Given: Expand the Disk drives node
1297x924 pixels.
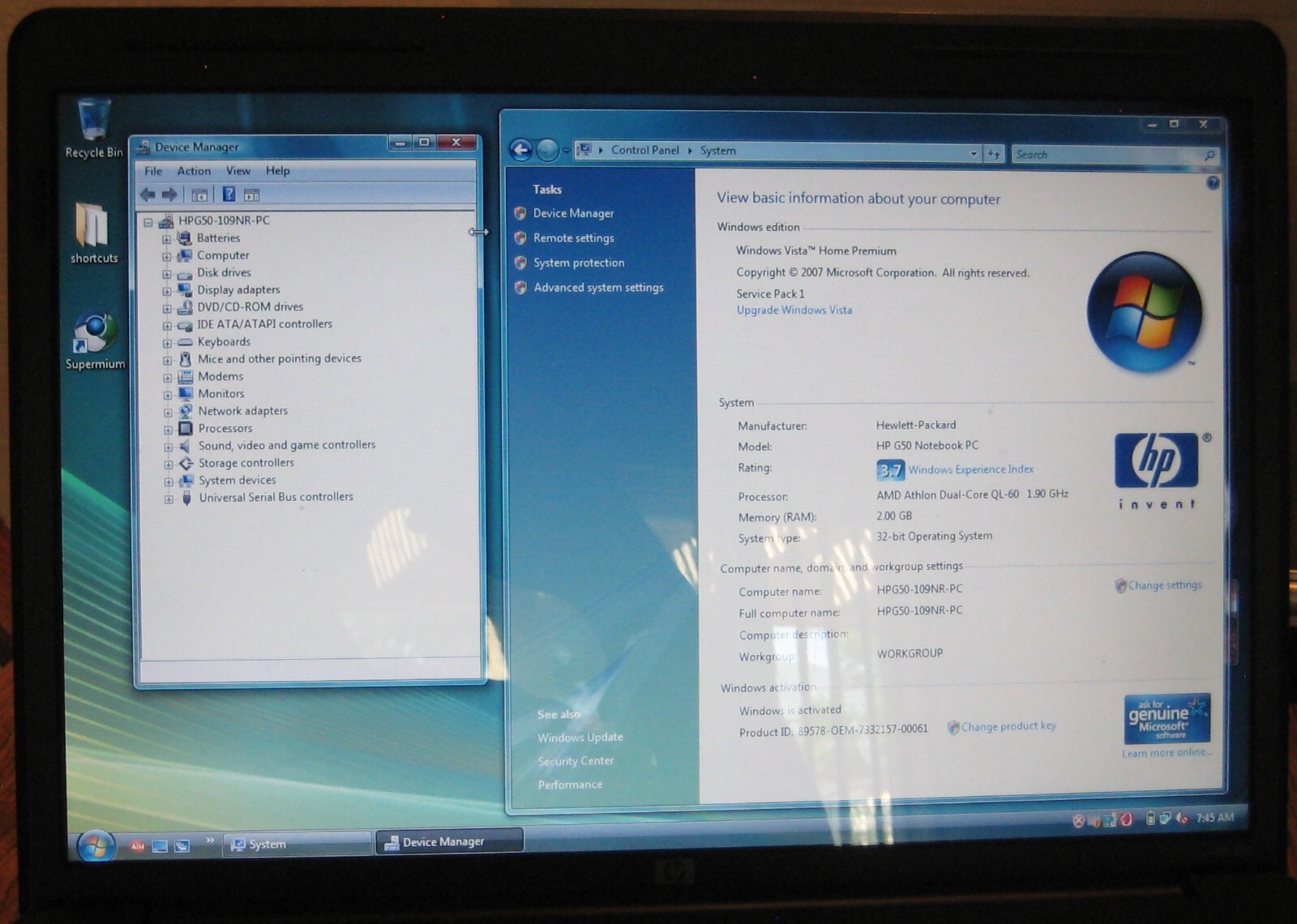Looking at the screenshot, I should pyautogui.click(x=166, y=274).
